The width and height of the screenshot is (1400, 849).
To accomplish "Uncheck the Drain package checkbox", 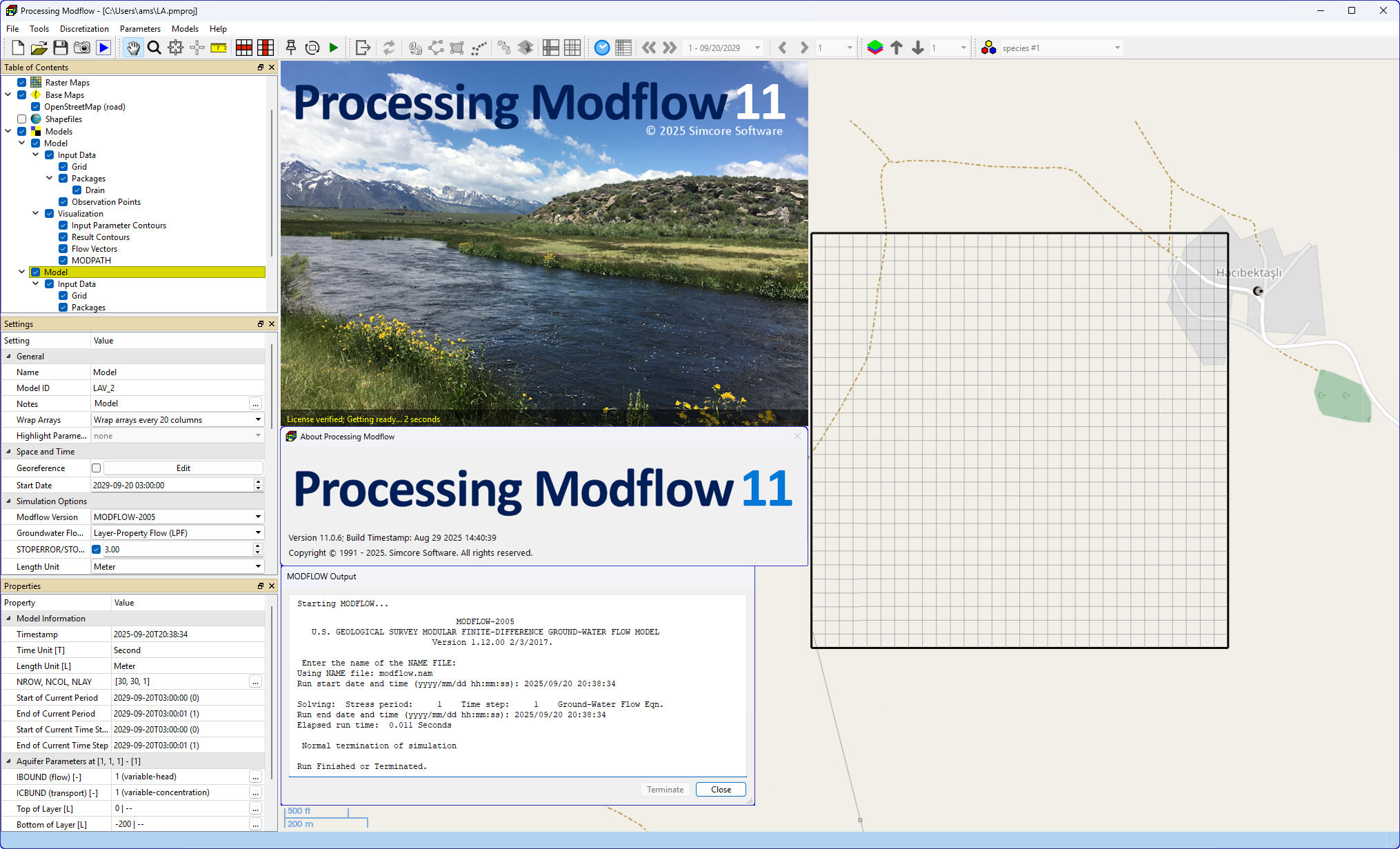I will click(77, 190).
